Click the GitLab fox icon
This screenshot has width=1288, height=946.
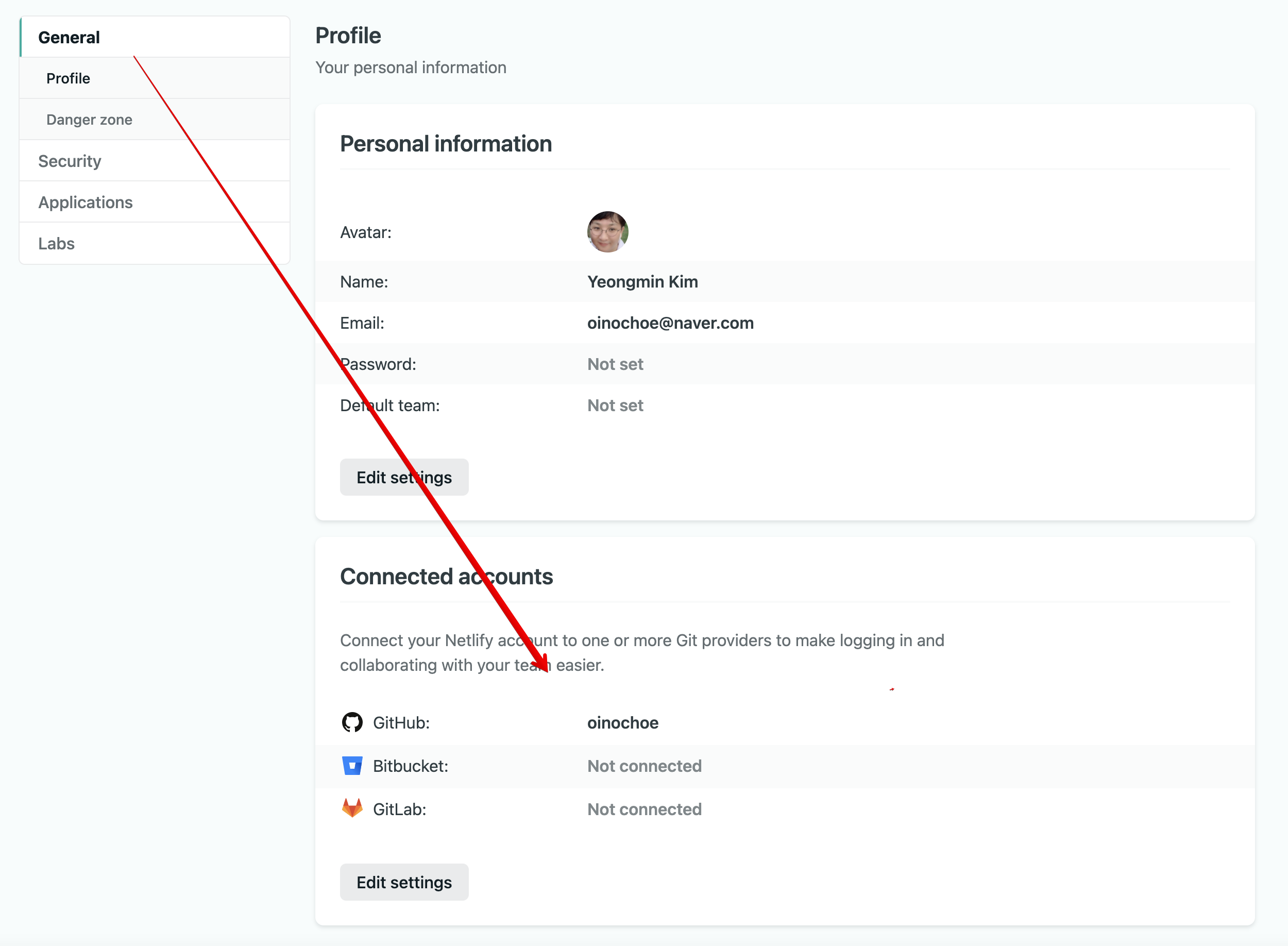click(x=352, y=808)
